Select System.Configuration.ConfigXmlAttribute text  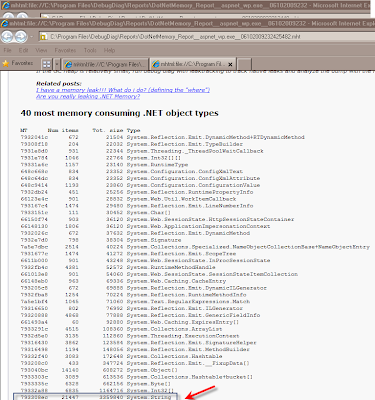(x=193, y=178)
